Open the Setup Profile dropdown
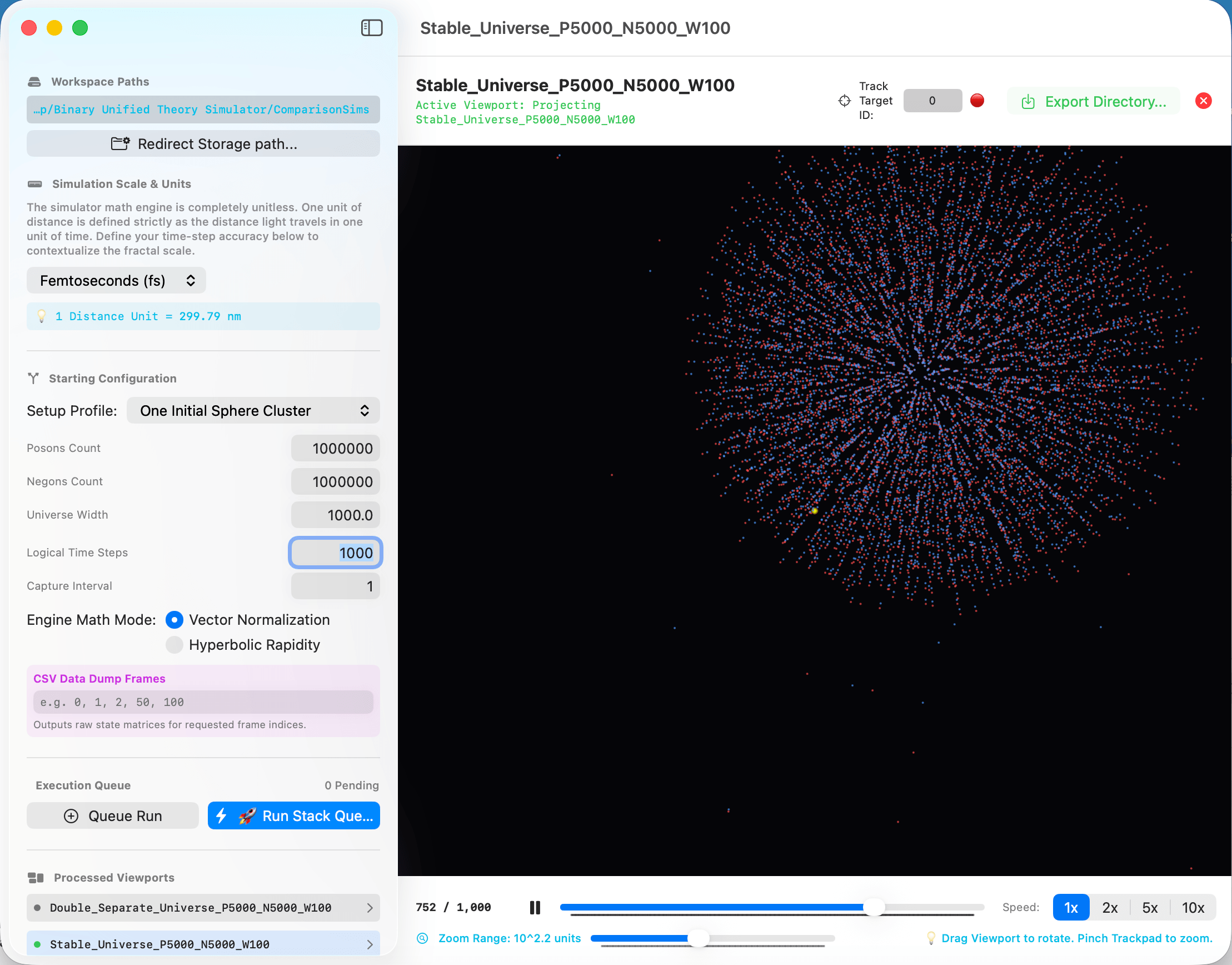The image size is (1232, 965). (x=253, y=410)
